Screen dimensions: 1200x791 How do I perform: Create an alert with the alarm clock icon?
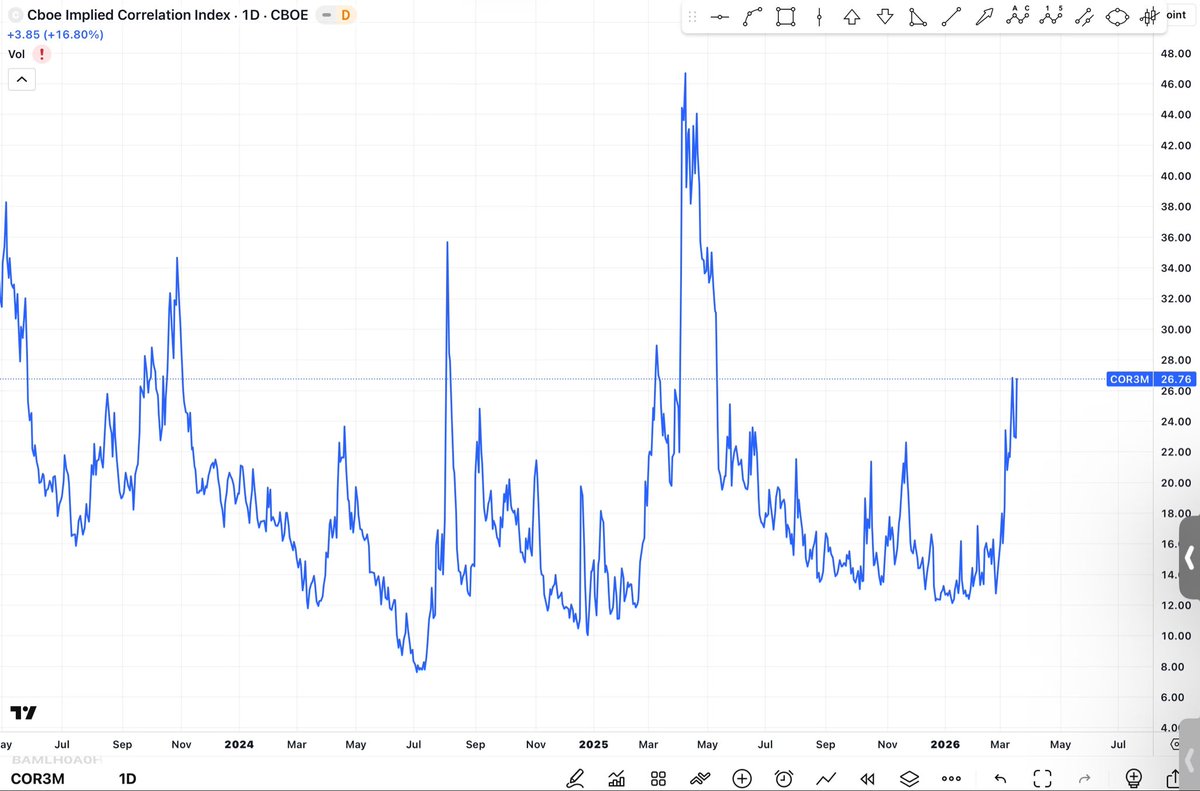pos(784,778)
